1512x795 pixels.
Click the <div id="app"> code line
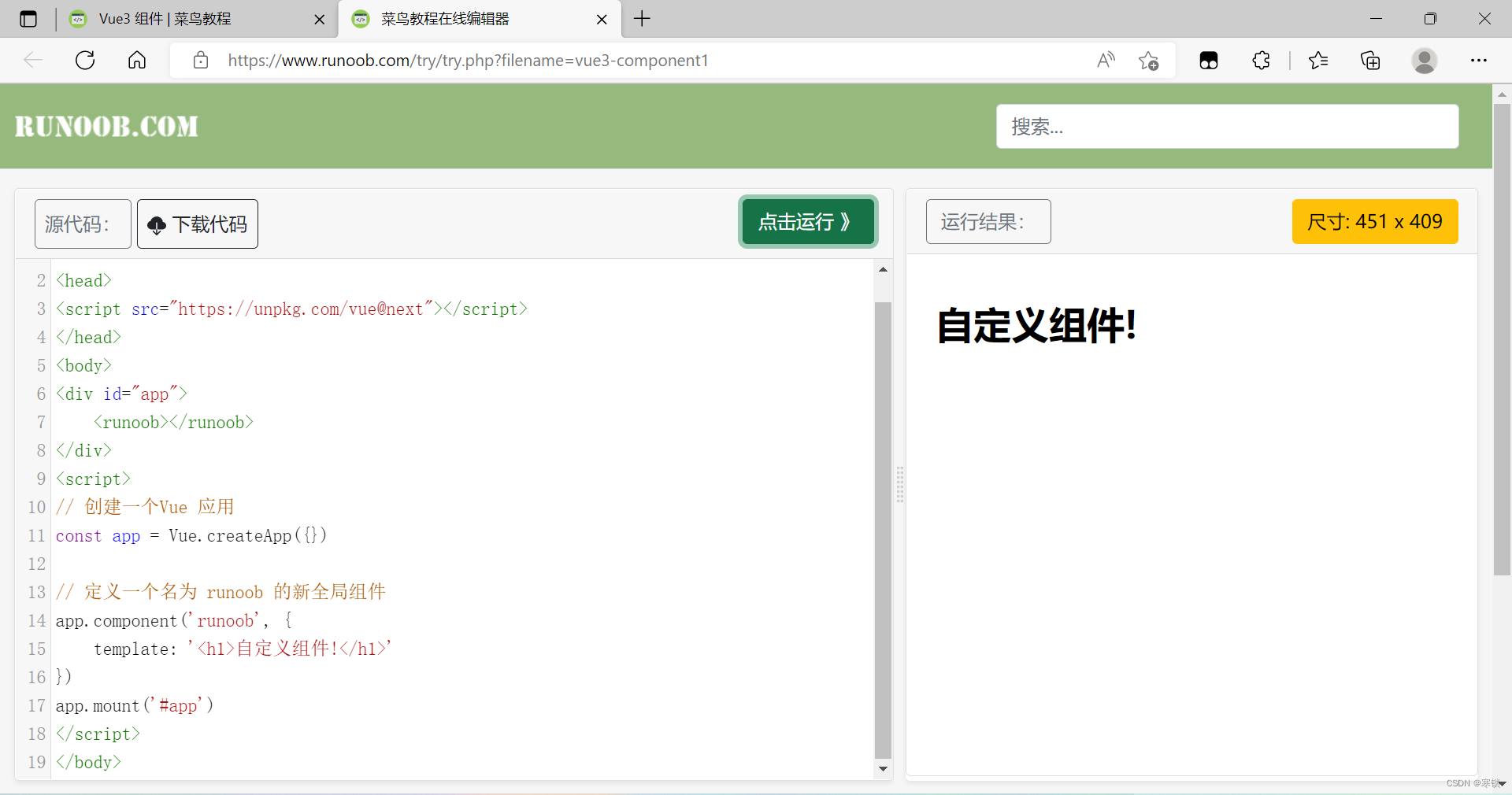(121, 394)
